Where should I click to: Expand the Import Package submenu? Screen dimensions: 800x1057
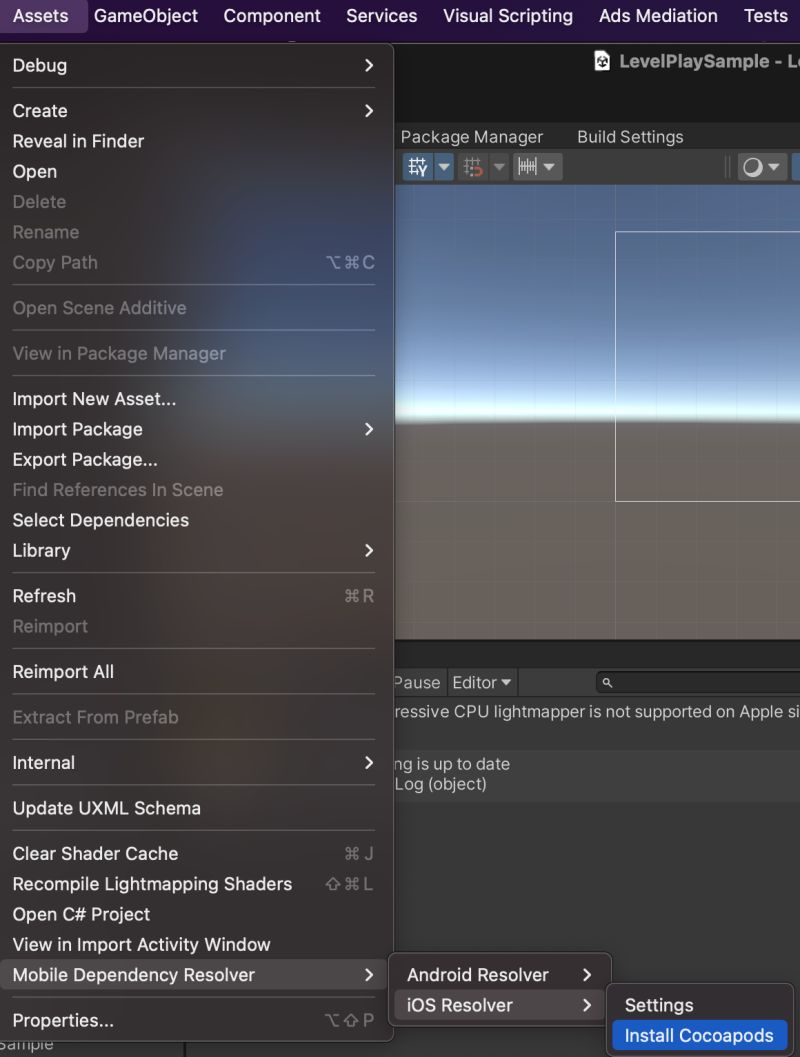click(77, 429)
